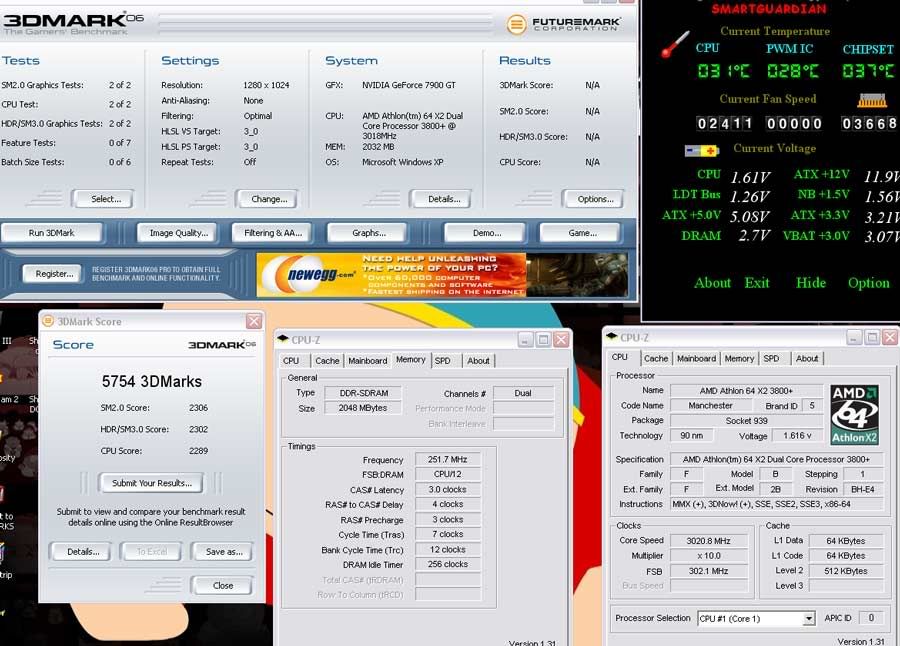The height and width of the screenshot is (646, 900).
Task: Open the Processor Selection dropdown
Action: (808, 618)
